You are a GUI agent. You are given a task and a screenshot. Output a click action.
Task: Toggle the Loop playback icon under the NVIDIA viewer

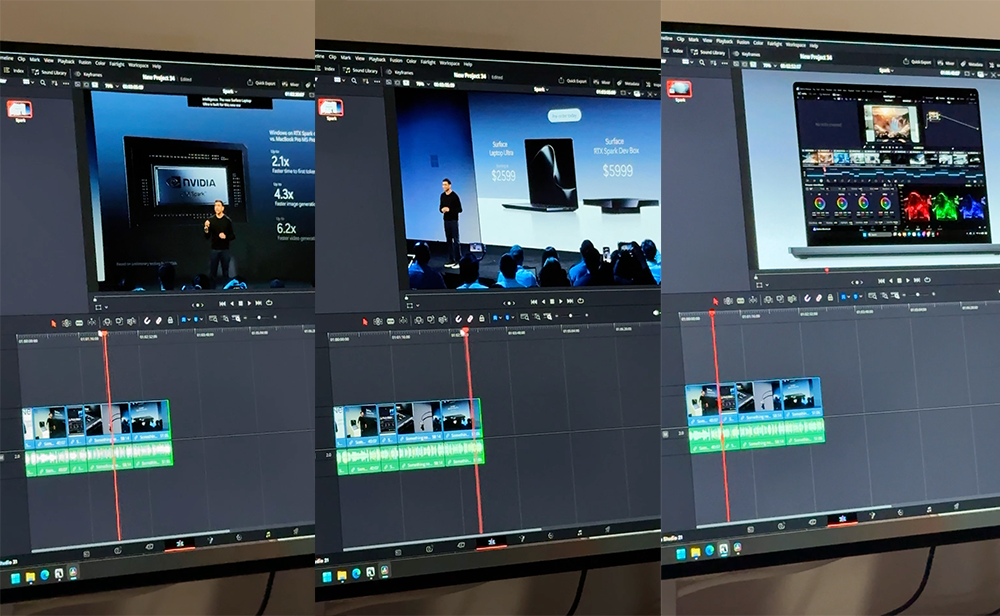[269, 303]
